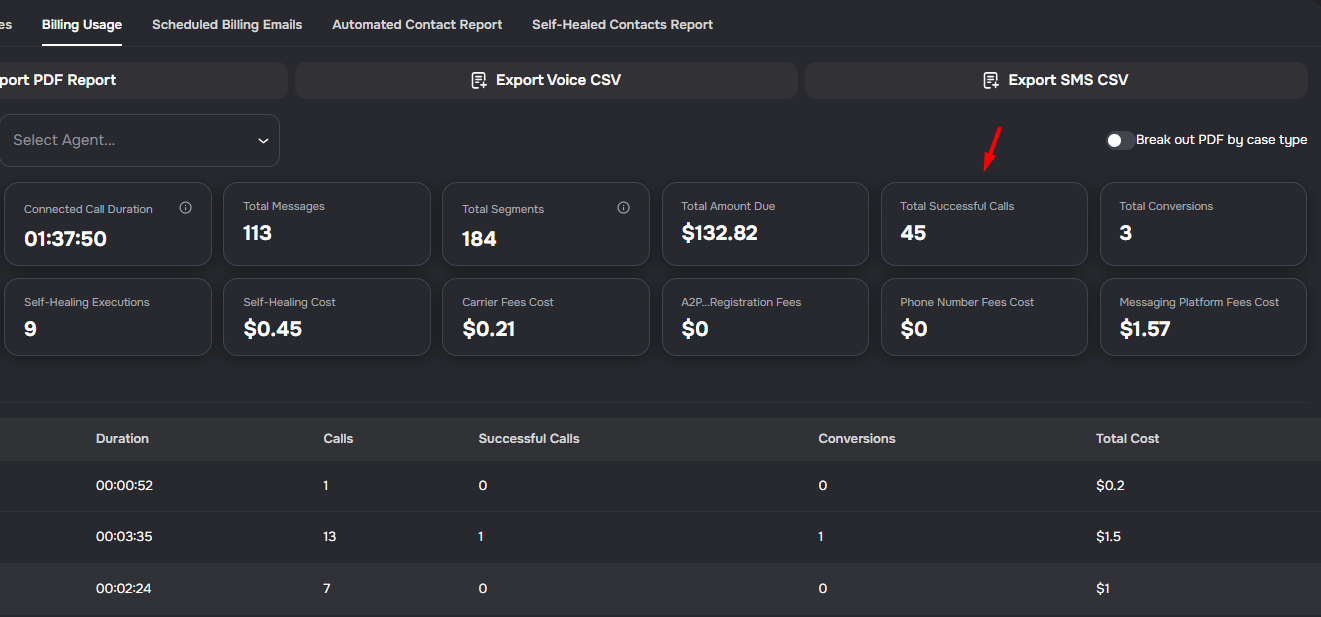Click the Successful Calls column header
This screenshot has width=1321, height=617.
point(529,438)
